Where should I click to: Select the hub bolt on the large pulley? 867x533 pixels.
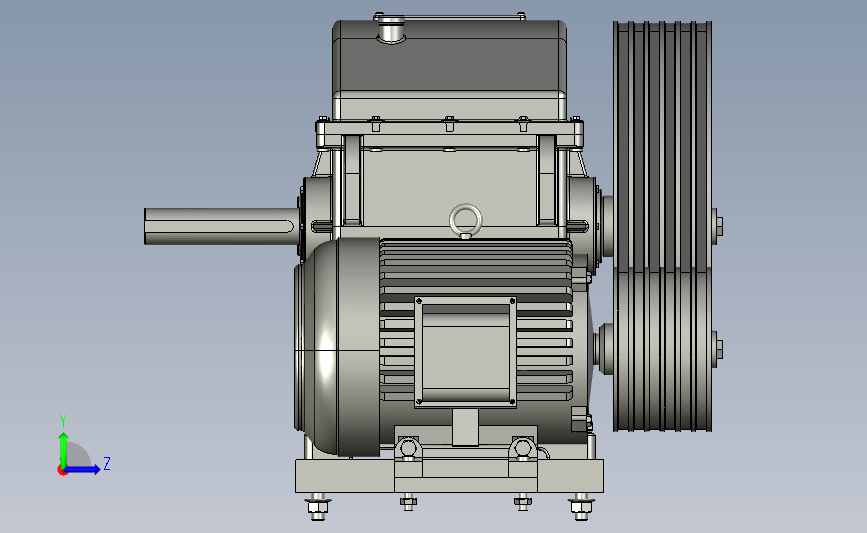click(717, 226)
